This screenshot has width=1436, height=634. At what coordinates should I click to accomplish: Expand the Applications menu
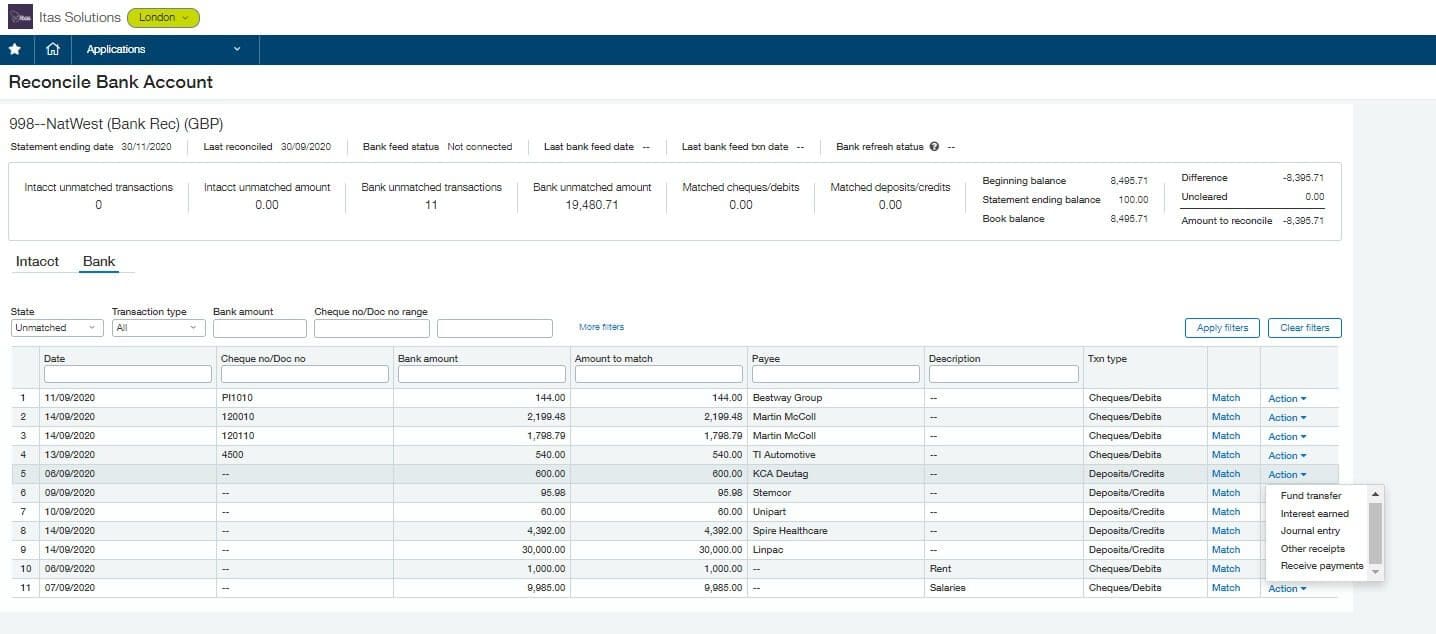coord(164,49)
